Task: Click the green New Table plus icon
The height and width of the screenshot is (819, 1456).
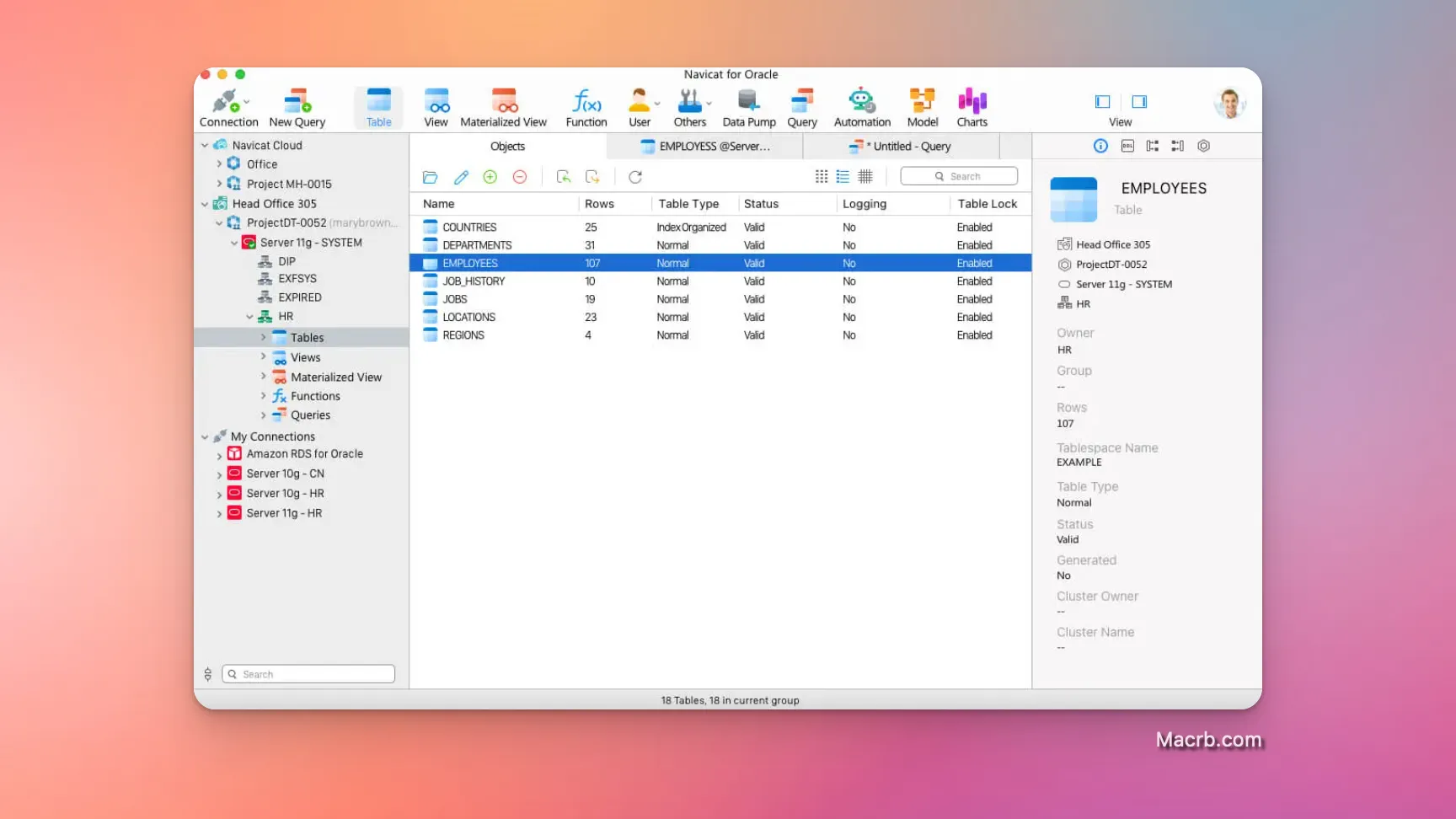Action: tap(490, 177)
